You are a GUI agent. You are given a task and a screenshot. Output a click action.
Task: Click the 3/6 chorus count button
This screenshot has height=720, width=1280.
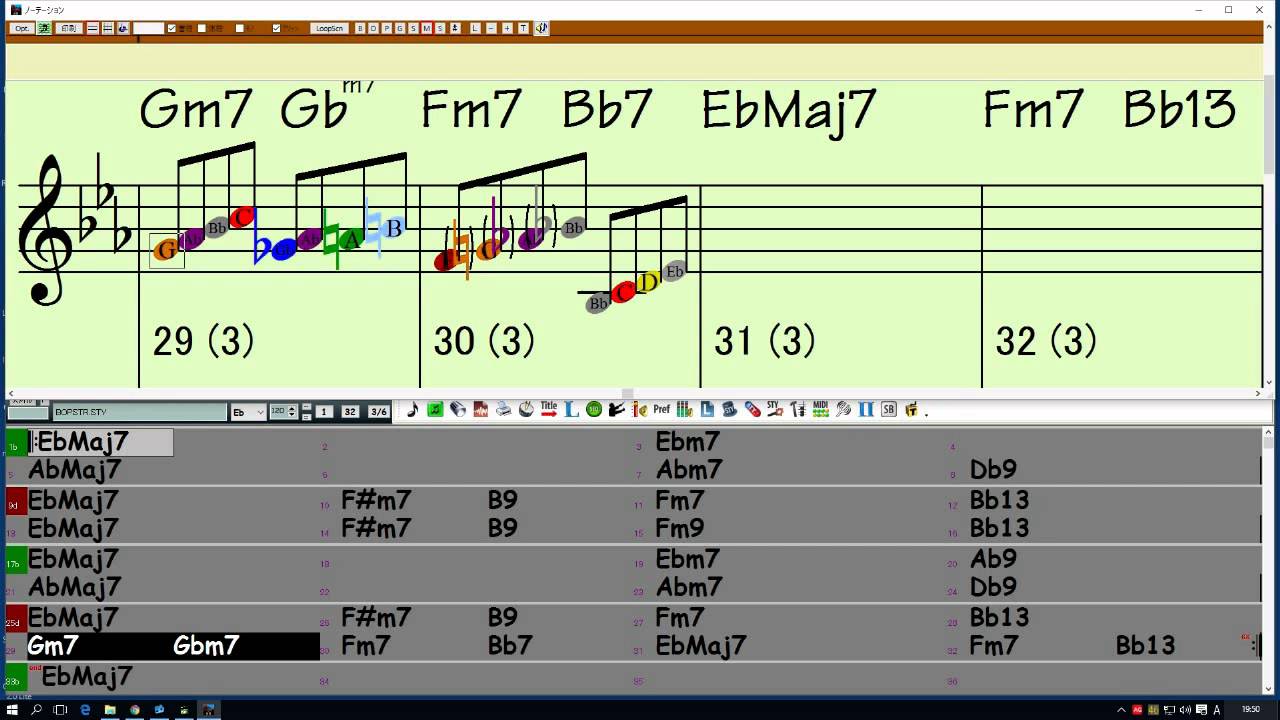click(x=378, y=412)
